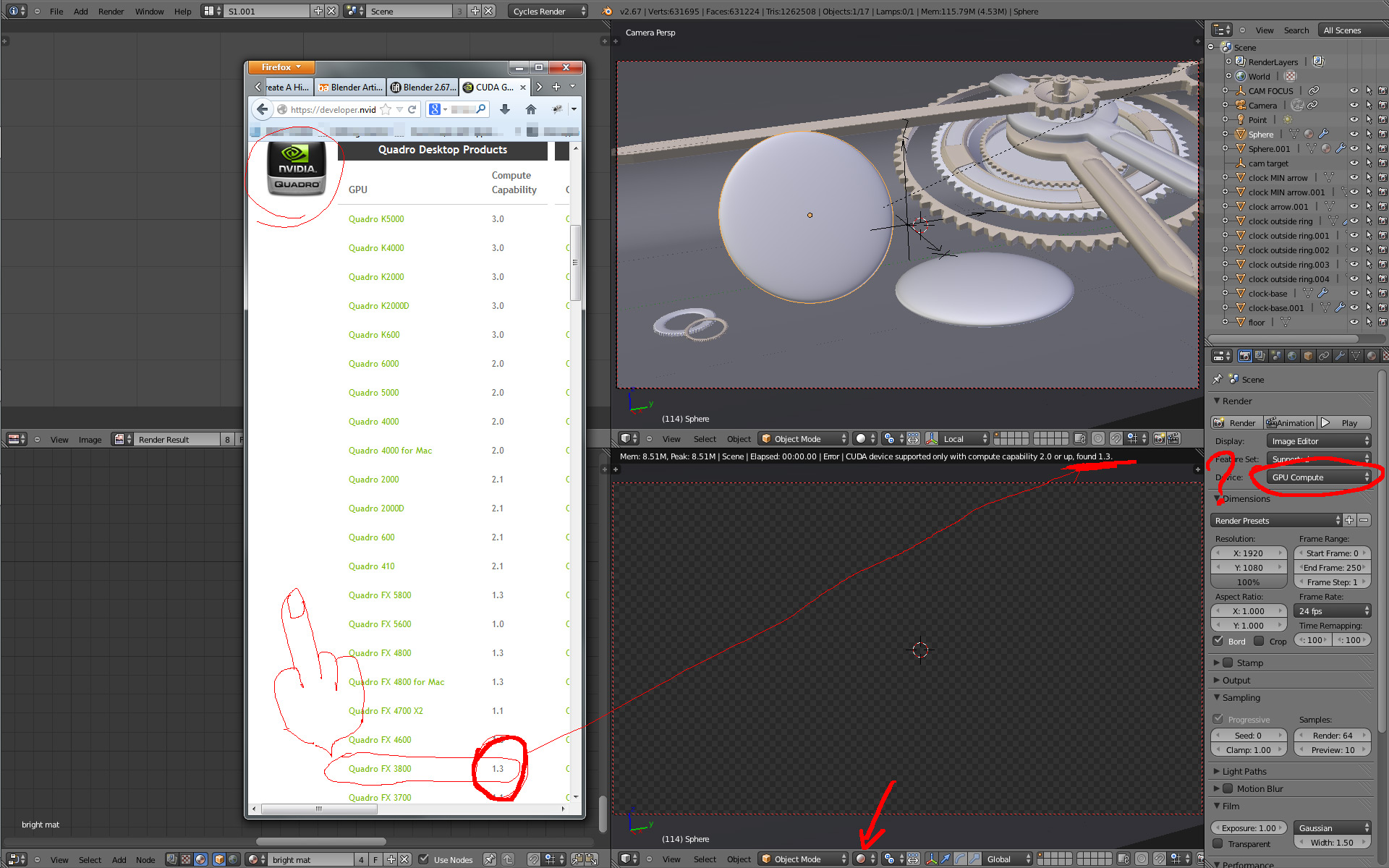This screenshot has width=1389, height=868.
Task: Switch to the CUDA G... Firefox tab
Action: 495,88
